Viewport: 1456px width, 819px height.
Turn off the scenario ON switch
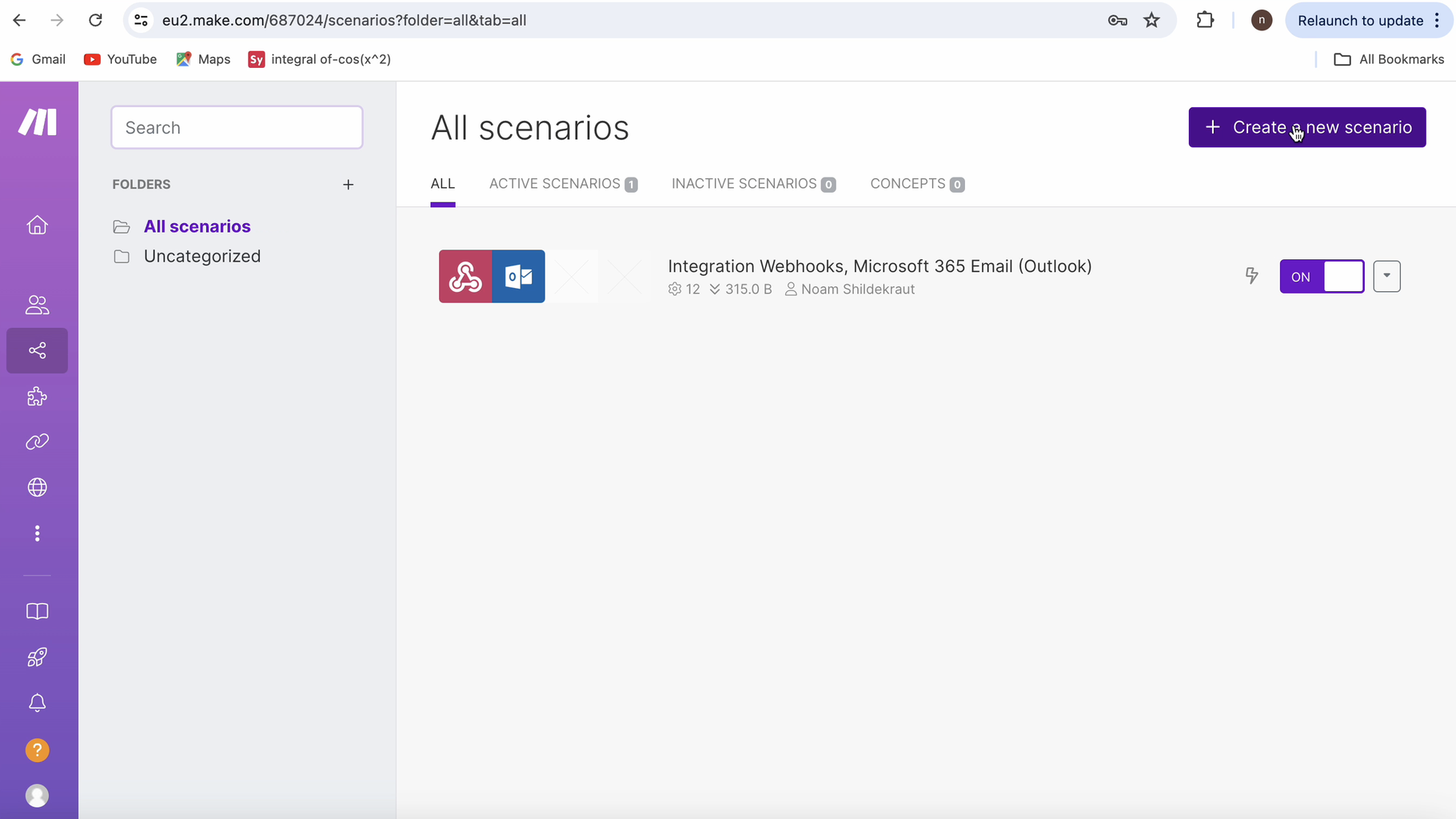click(1322, 277)
